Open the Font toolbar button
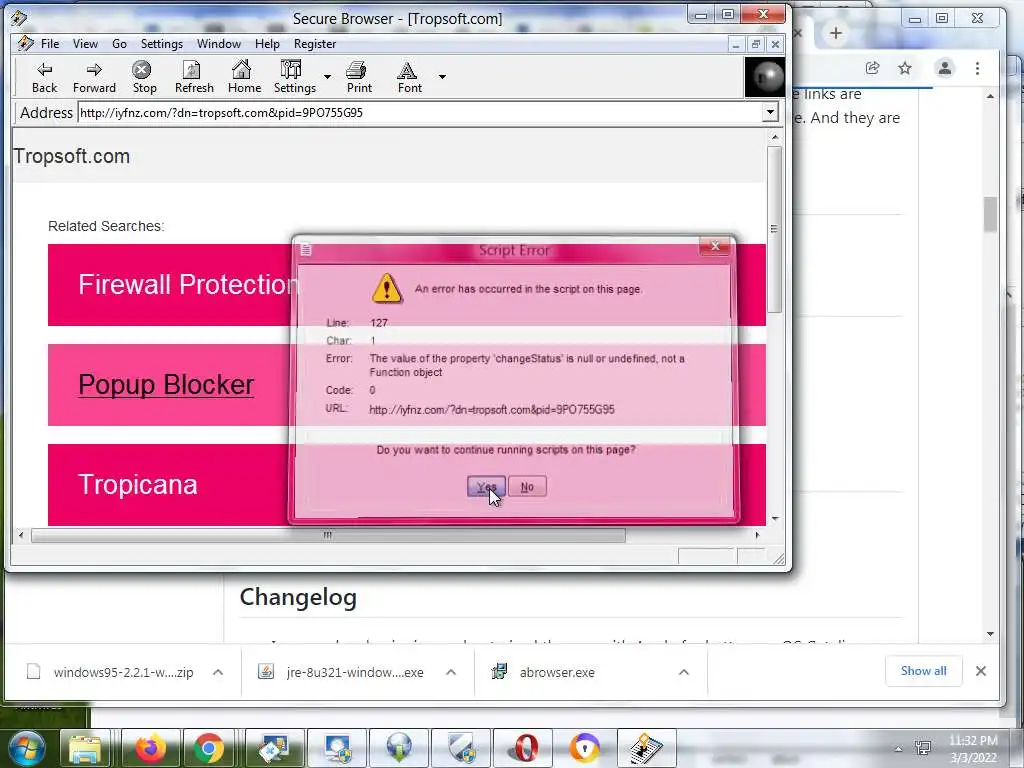Image resolution: width=1024 pixels, height=768 pixels. click(409, 77)
